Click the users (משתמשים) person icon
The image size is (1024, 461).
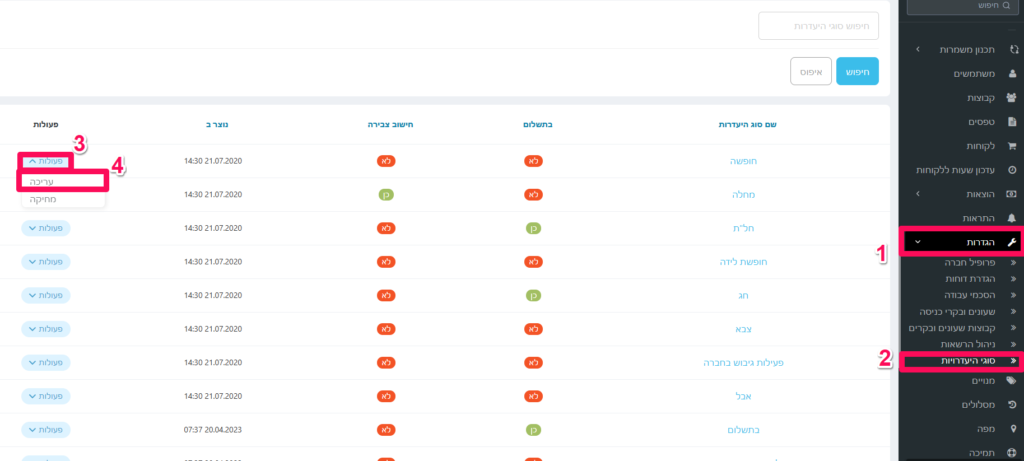coord(1012,73)
